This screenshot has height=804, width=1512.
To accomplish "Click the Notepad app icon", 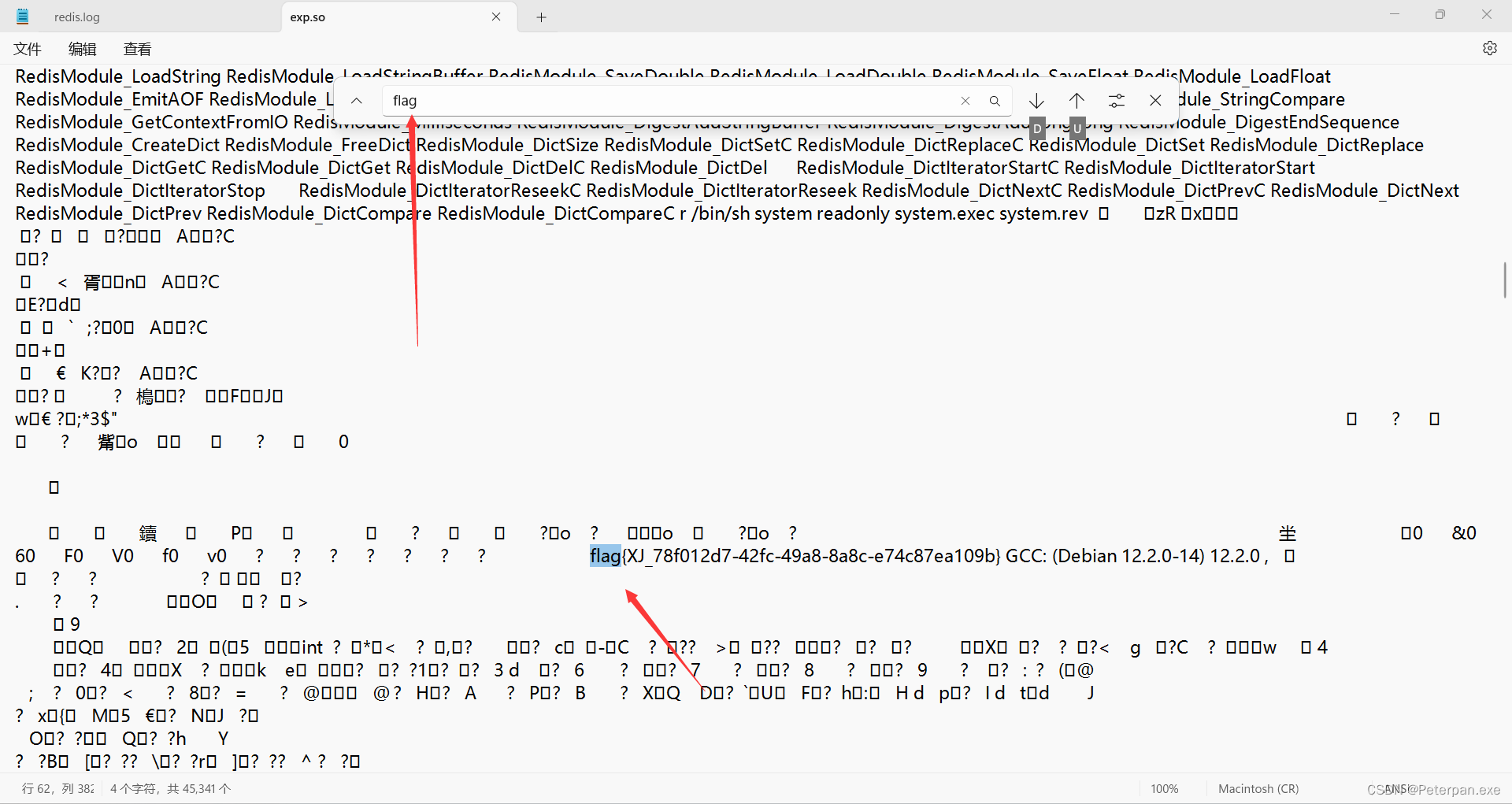I will (x=22, y=16).
